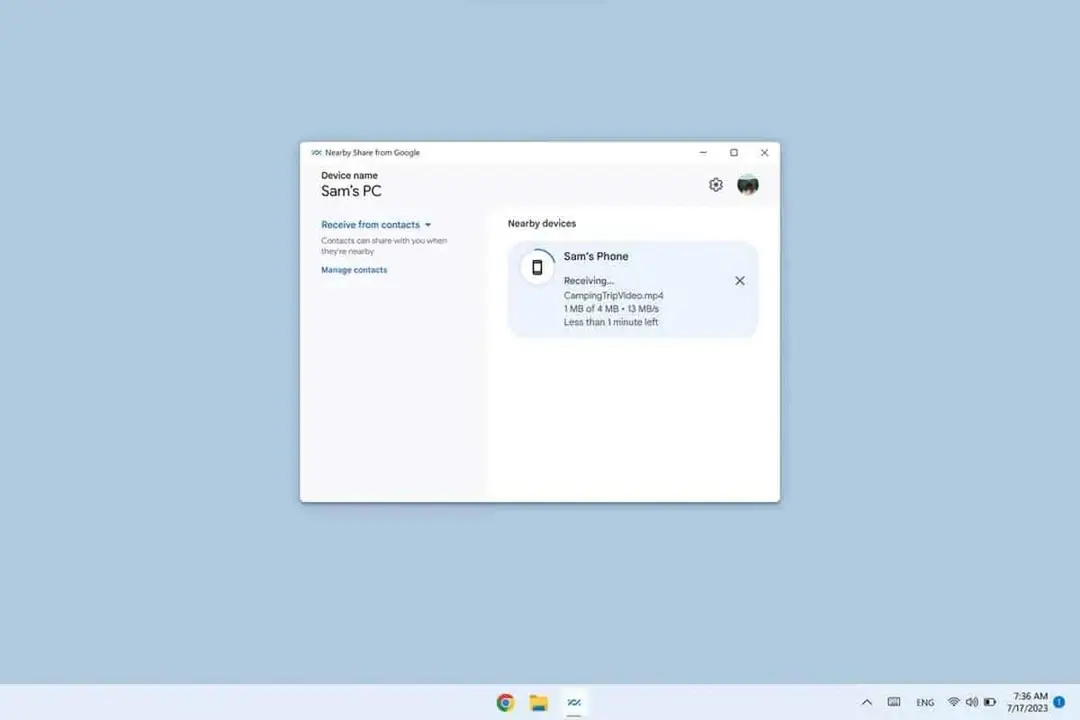Click the Nearby Share logo in title bar
Screen dimensions: 1080x720
[316, 152]
